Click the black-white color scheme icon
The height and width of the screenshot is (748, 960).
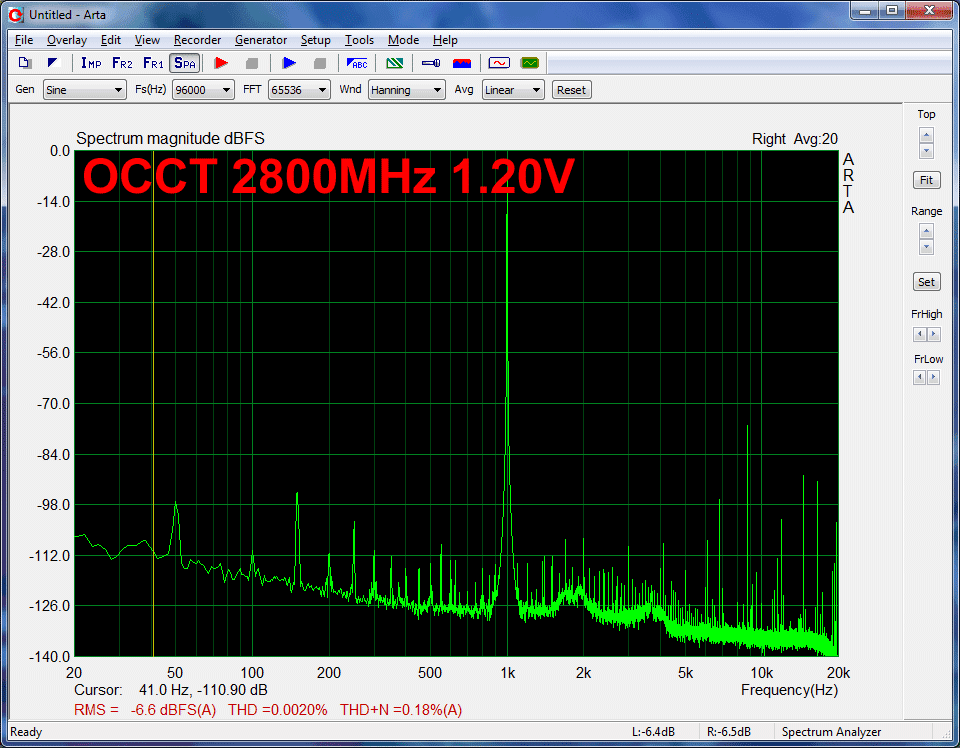[53, 63]
